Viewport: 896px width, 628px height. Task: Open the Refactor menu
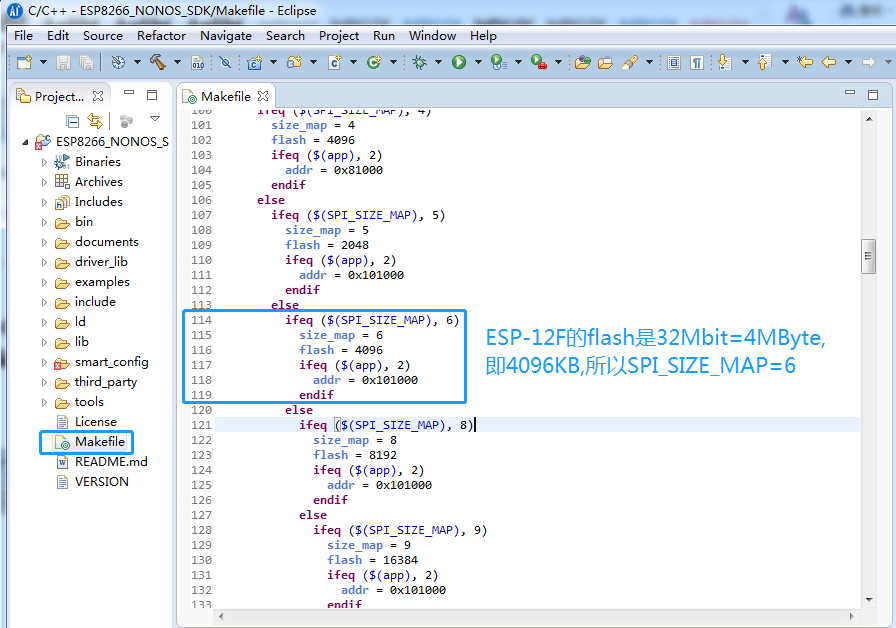pyautogui.click(x=161, y=35)
